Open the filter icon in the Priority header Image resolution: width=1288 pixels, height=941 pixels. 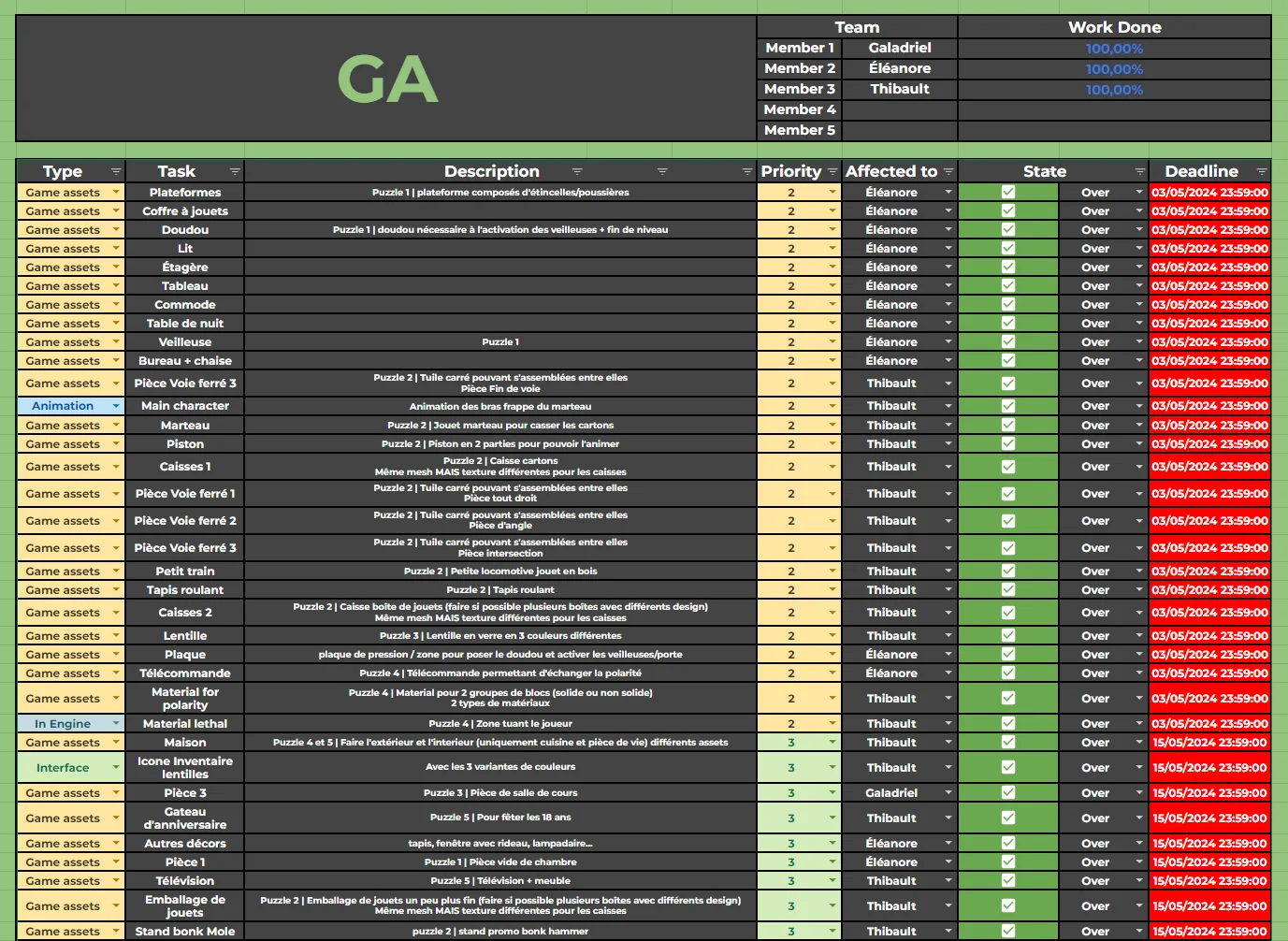pos(832,171)
